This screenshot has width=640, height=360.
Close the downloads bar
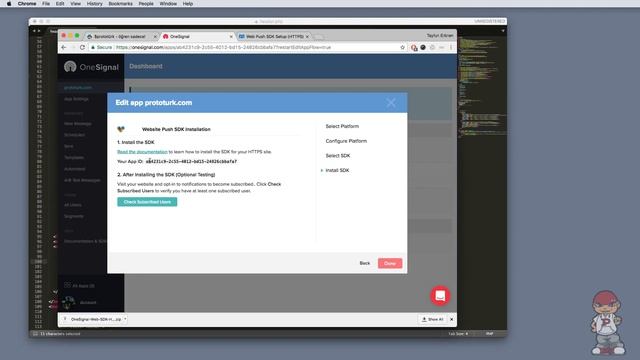point(451,319)
